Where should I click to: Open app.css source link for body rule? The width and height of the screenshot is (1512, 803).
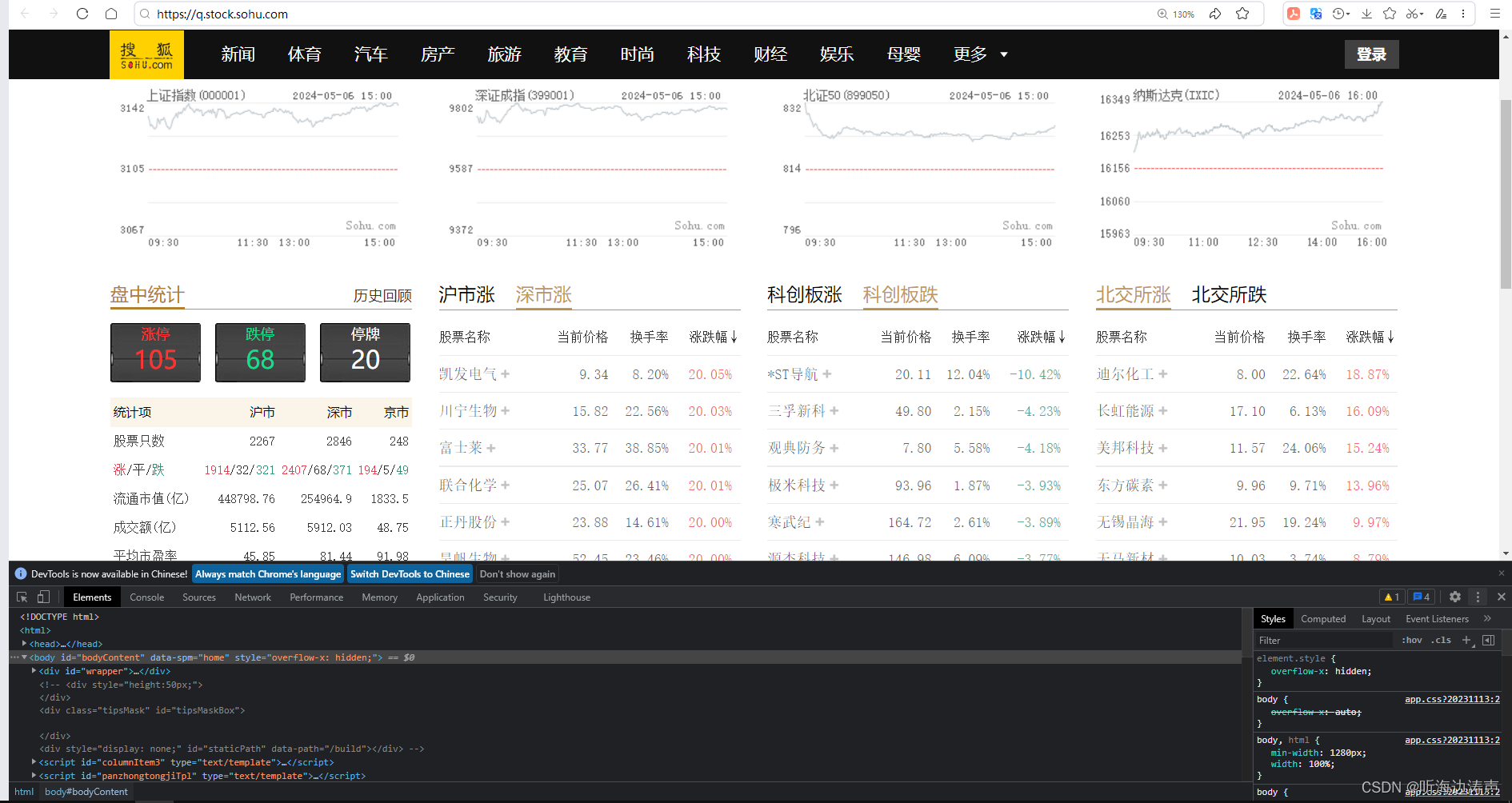tap(1452, 699)
